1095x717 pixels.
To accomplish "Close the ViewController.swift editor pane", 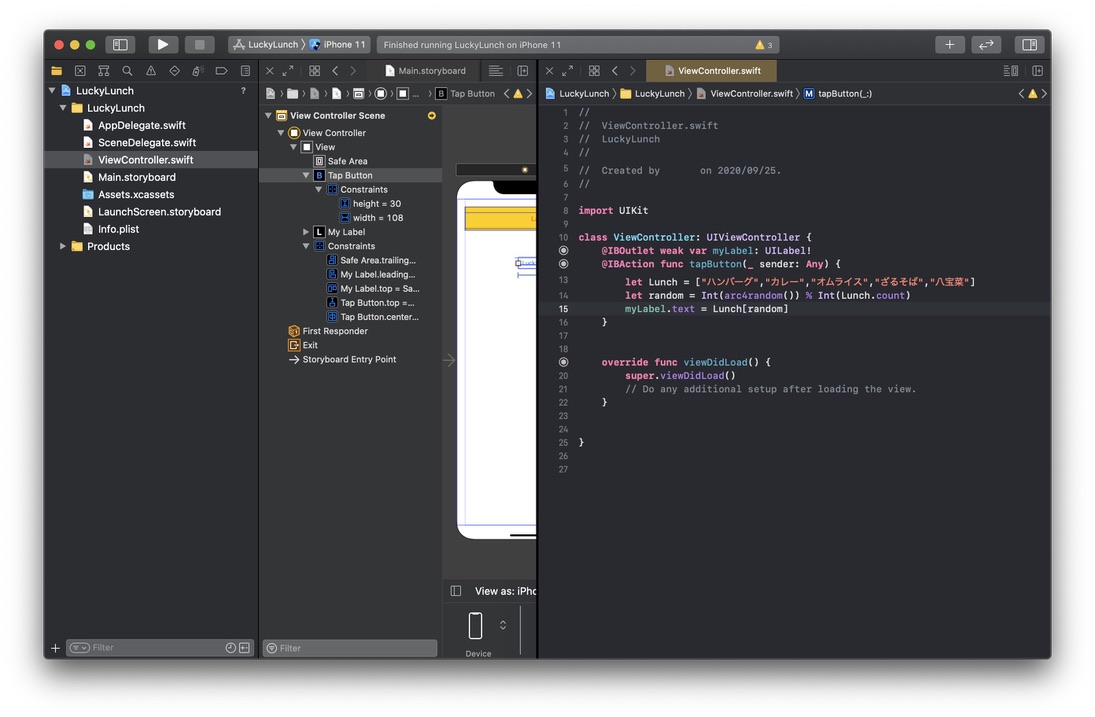I will (550, 71).
